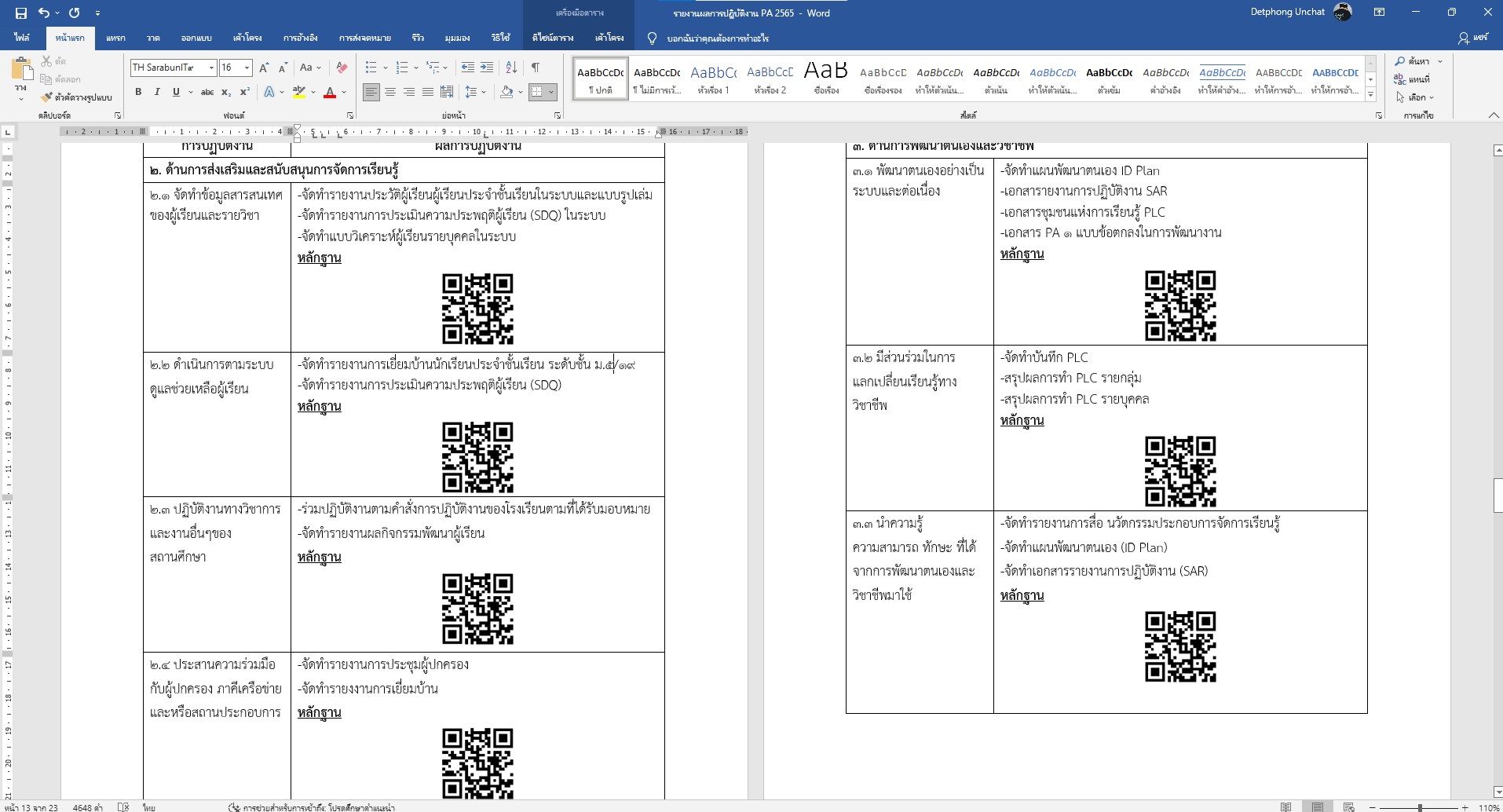Undo the last action

pos(44,13)
